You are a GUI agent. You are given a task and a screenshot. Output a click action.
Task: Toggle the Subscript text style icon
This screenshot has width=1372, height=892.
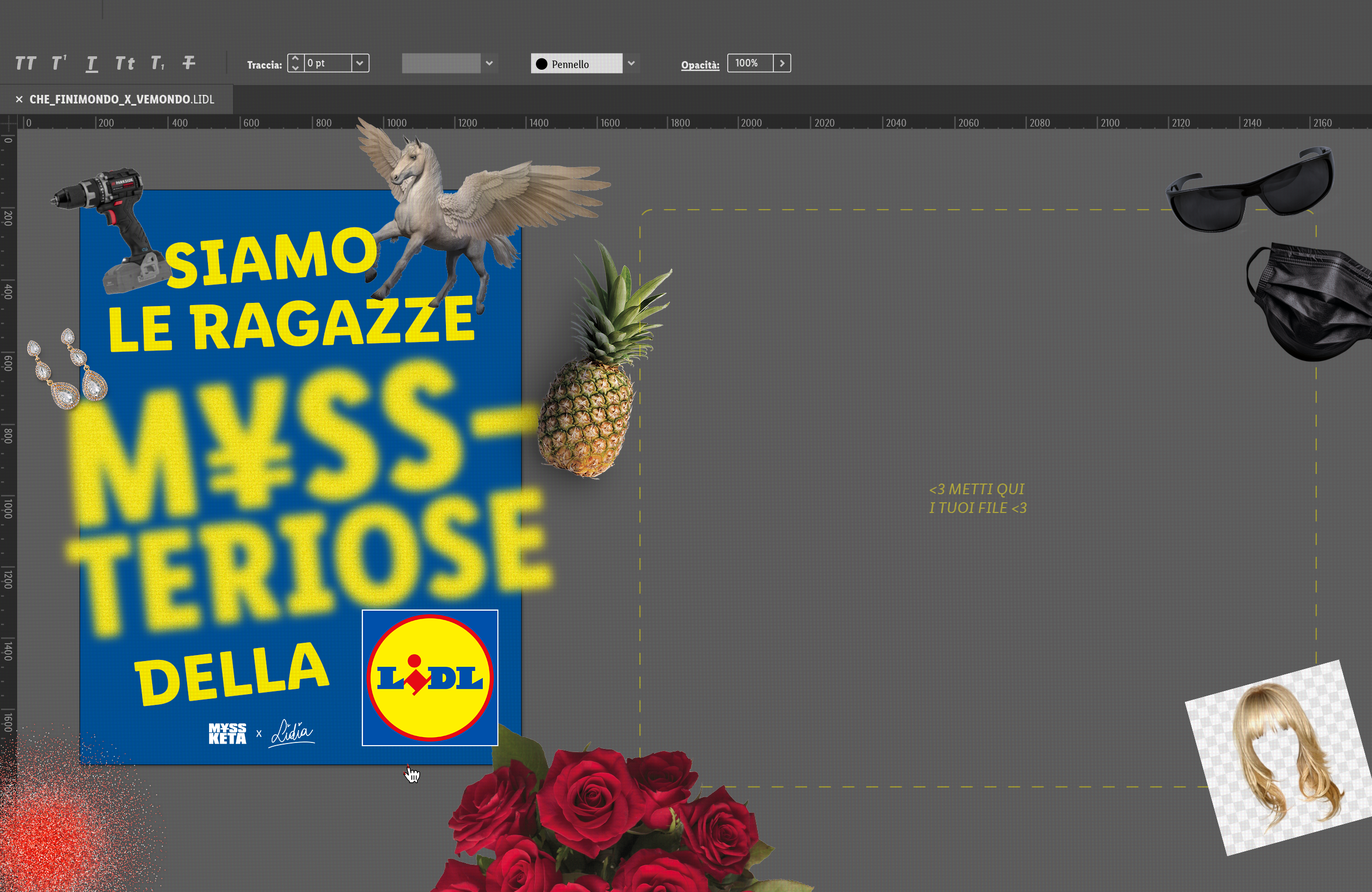tap(158, 63)
